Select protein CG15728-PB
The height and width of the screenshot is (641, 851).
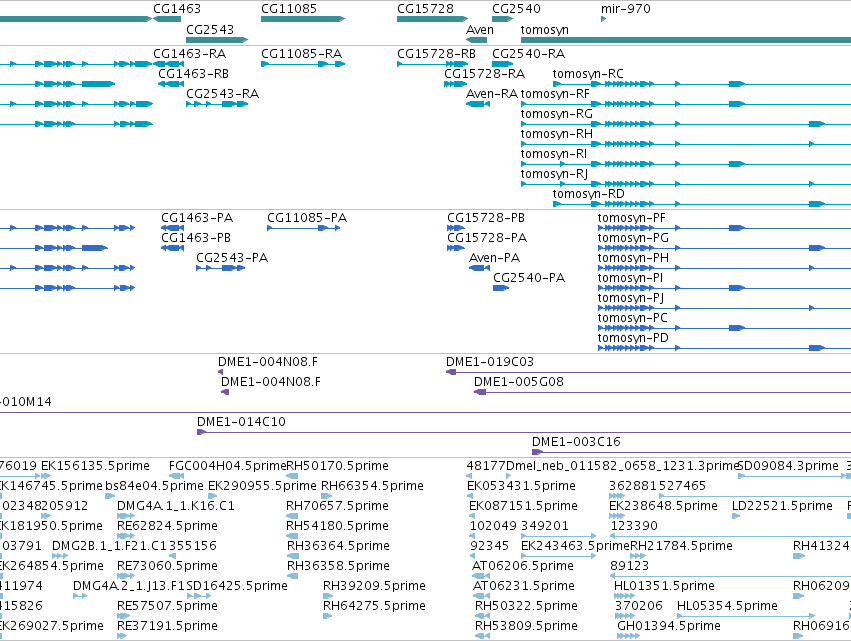486,218
